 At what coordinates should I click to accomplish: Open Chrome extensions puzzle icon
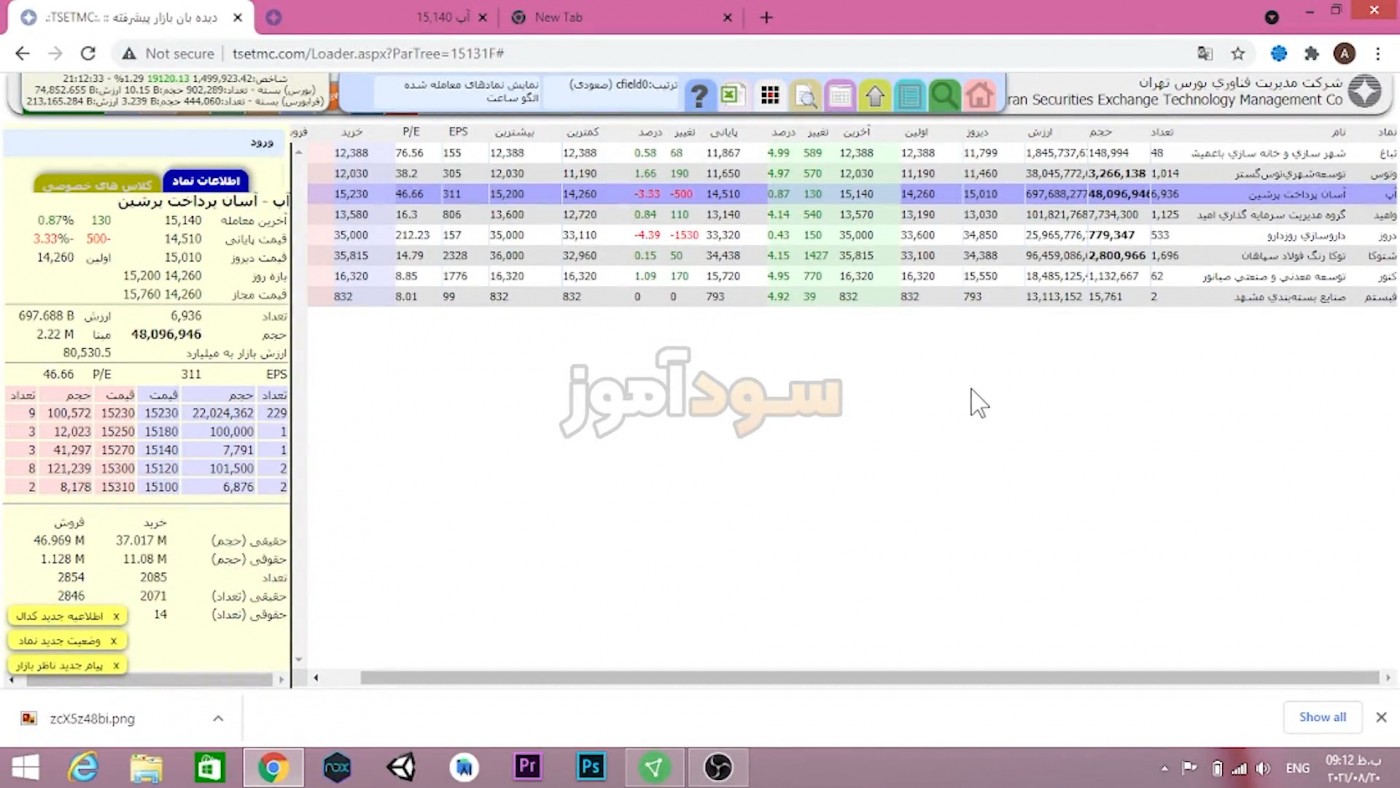pyautogui.click(x=1312, y=54)
